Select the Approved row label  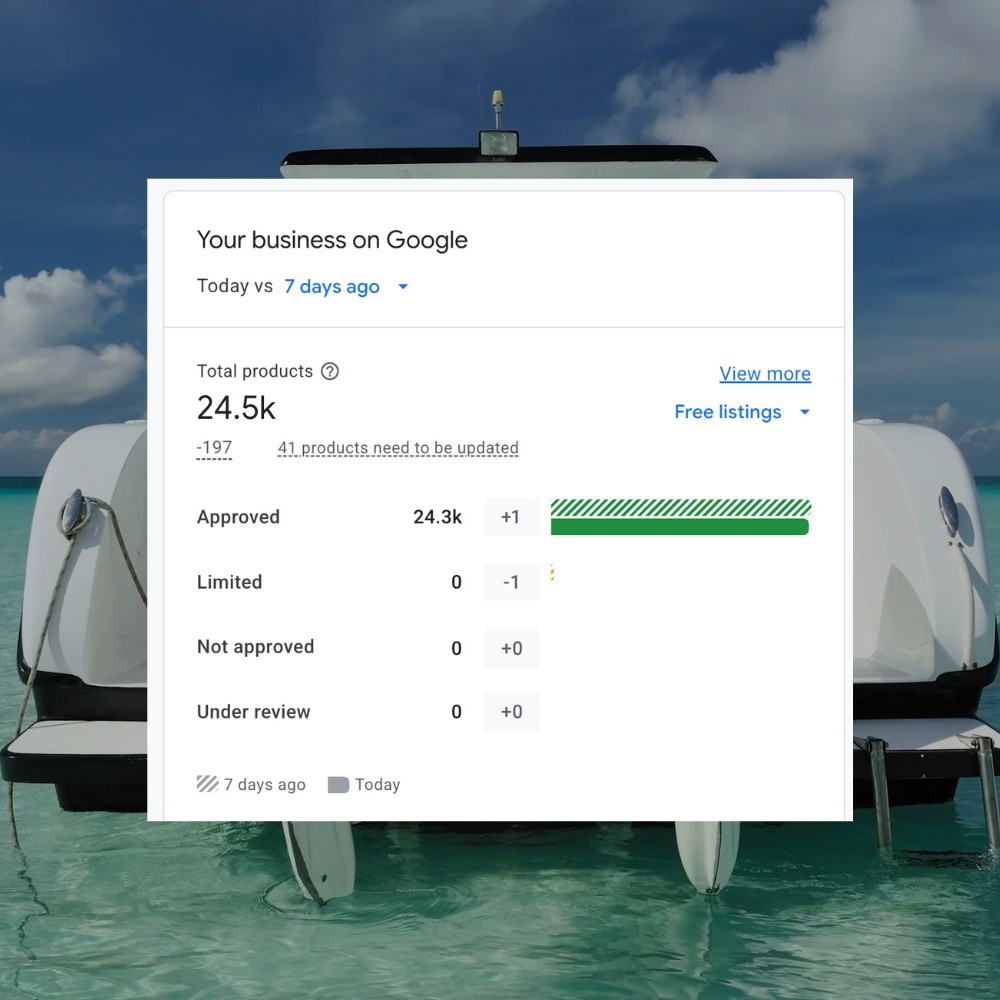point(239,517)
